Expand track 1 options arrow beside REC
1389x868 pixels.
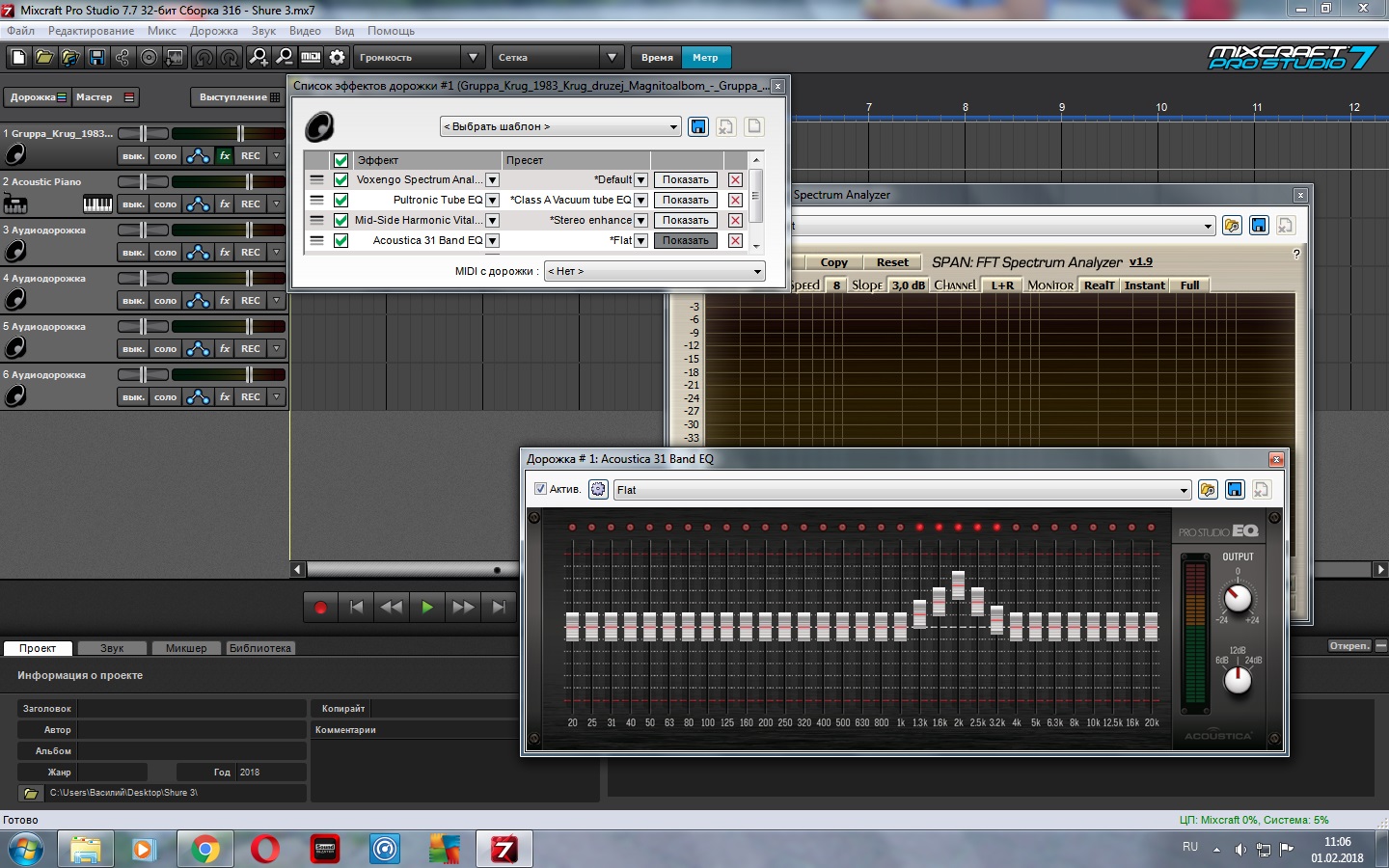pyautogui.click(x=277, y=156)
